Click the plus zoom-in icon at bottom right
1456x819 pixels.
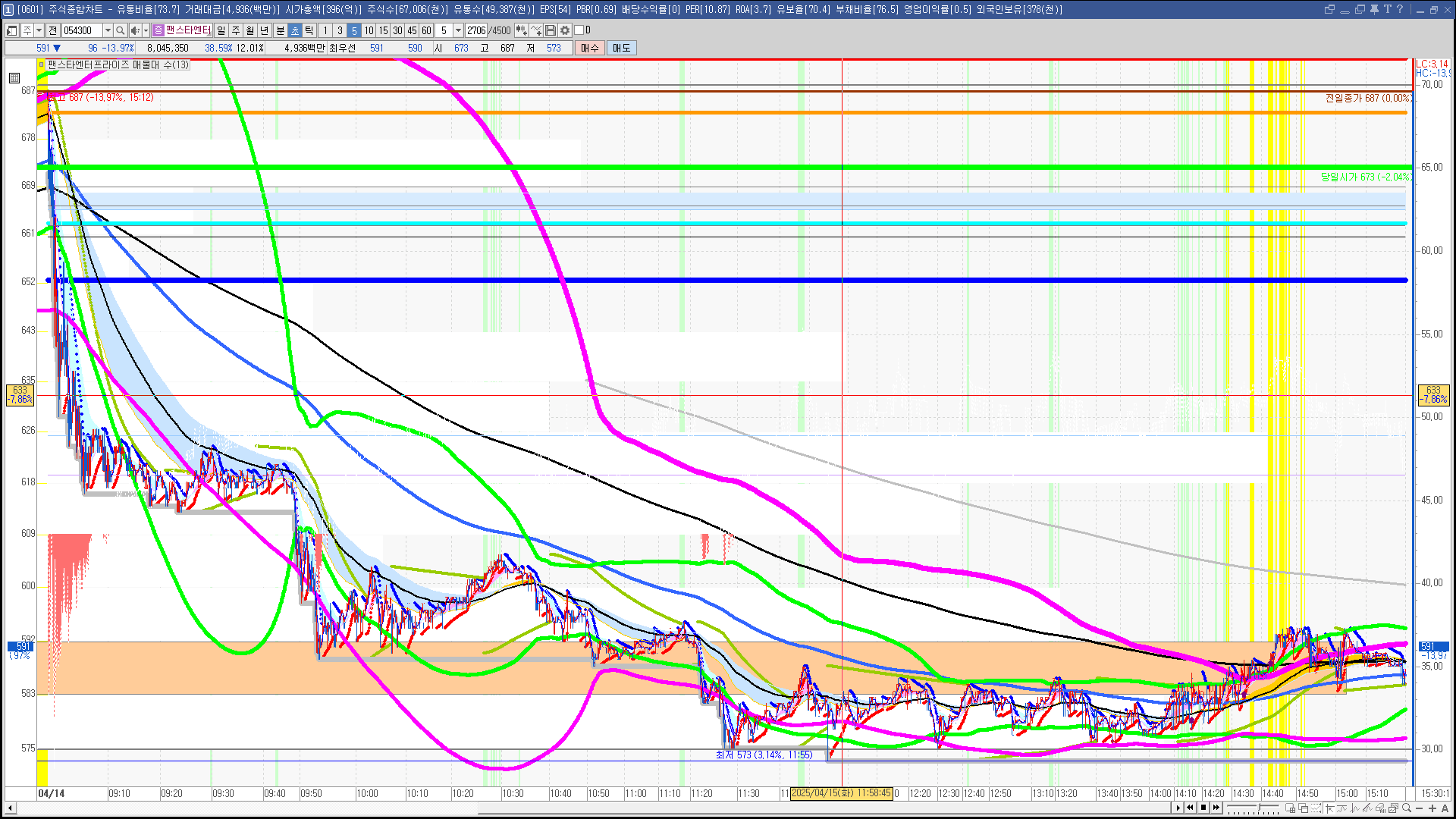point(1432,808)
